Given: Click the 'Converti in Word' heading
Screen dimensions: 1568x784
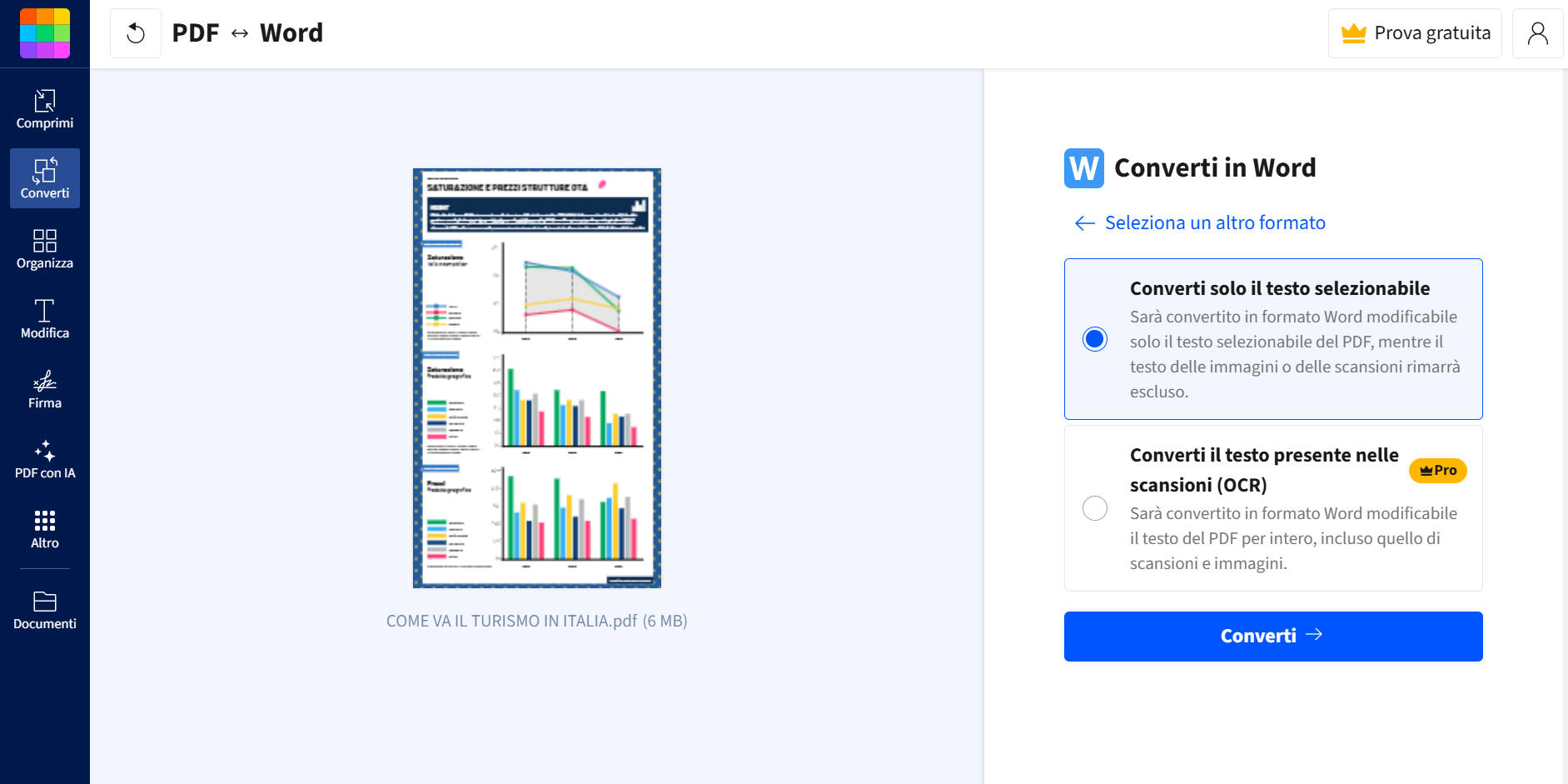Looking at the screenshot, I should coord(1215,167).
